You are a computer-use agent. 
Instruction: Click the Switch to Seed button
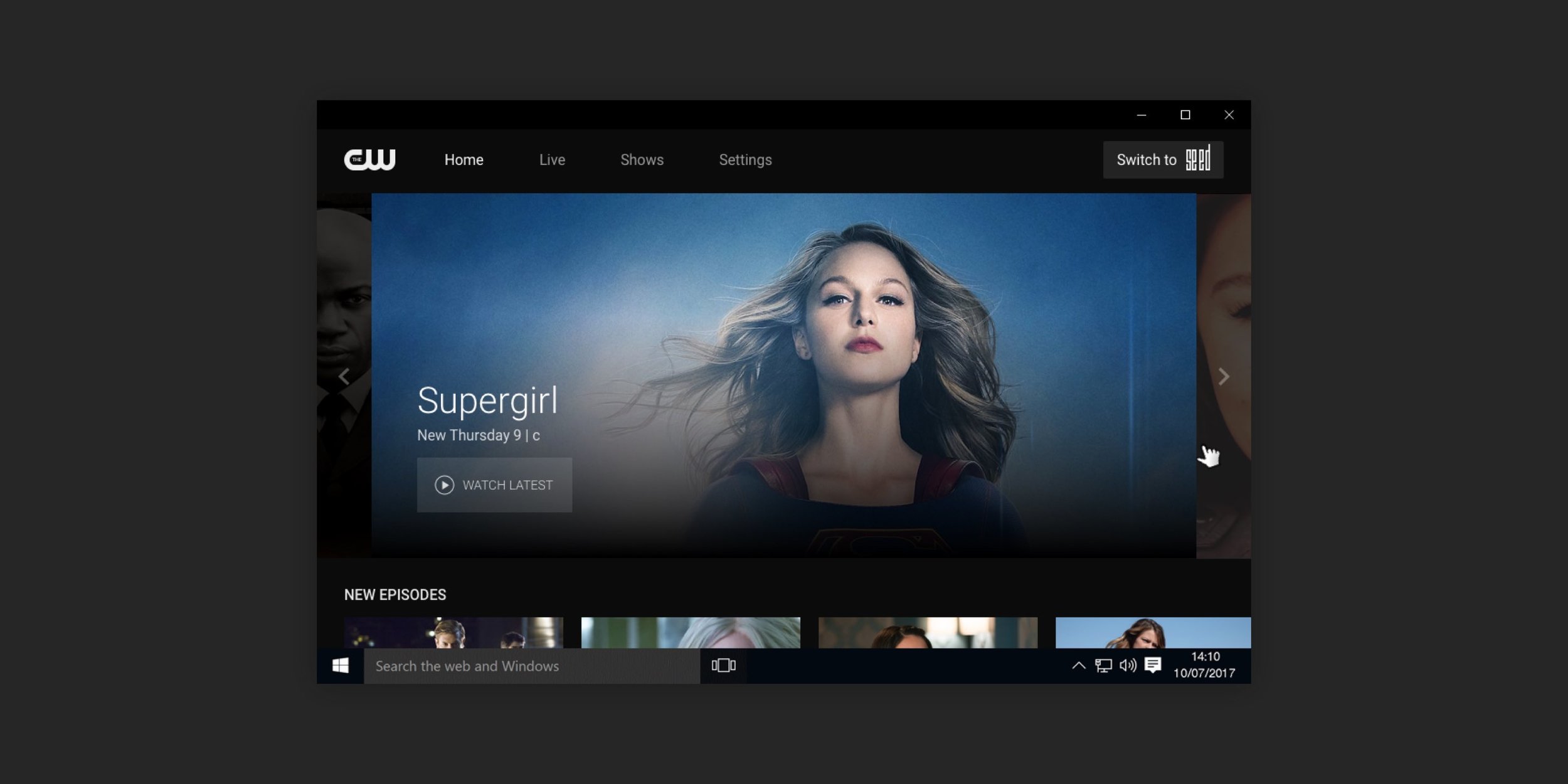1163,160
